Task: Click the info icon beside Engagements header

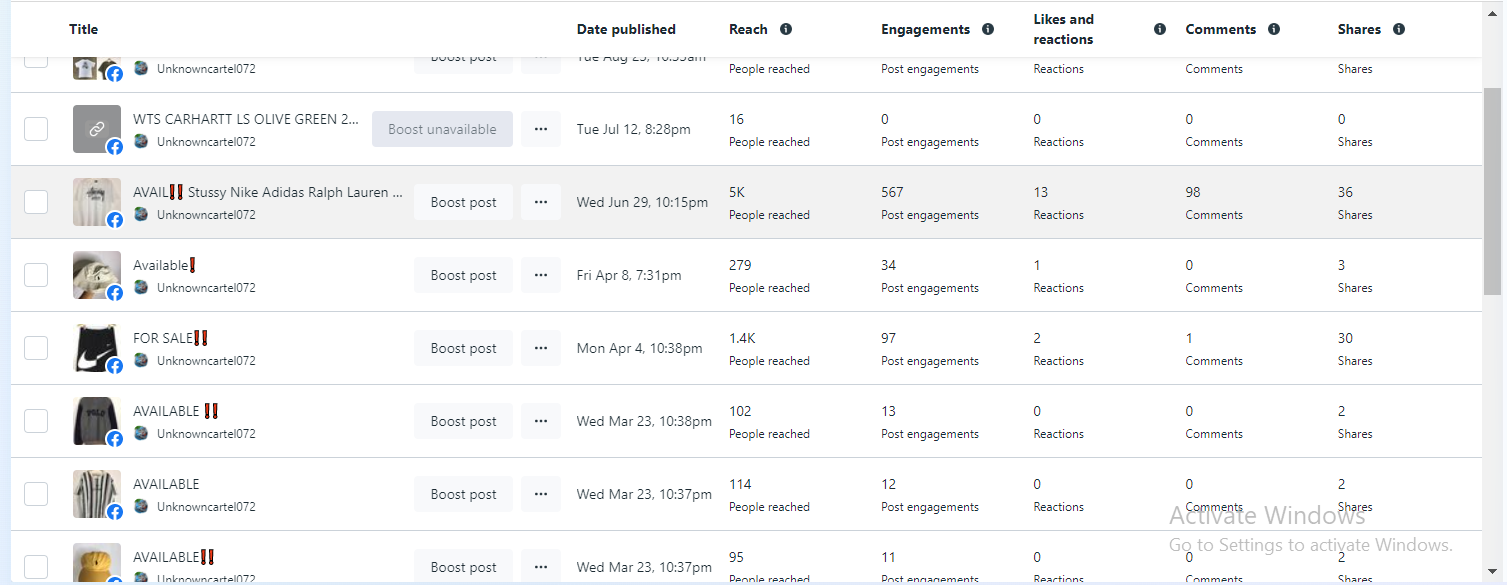Action: [988, 29]
